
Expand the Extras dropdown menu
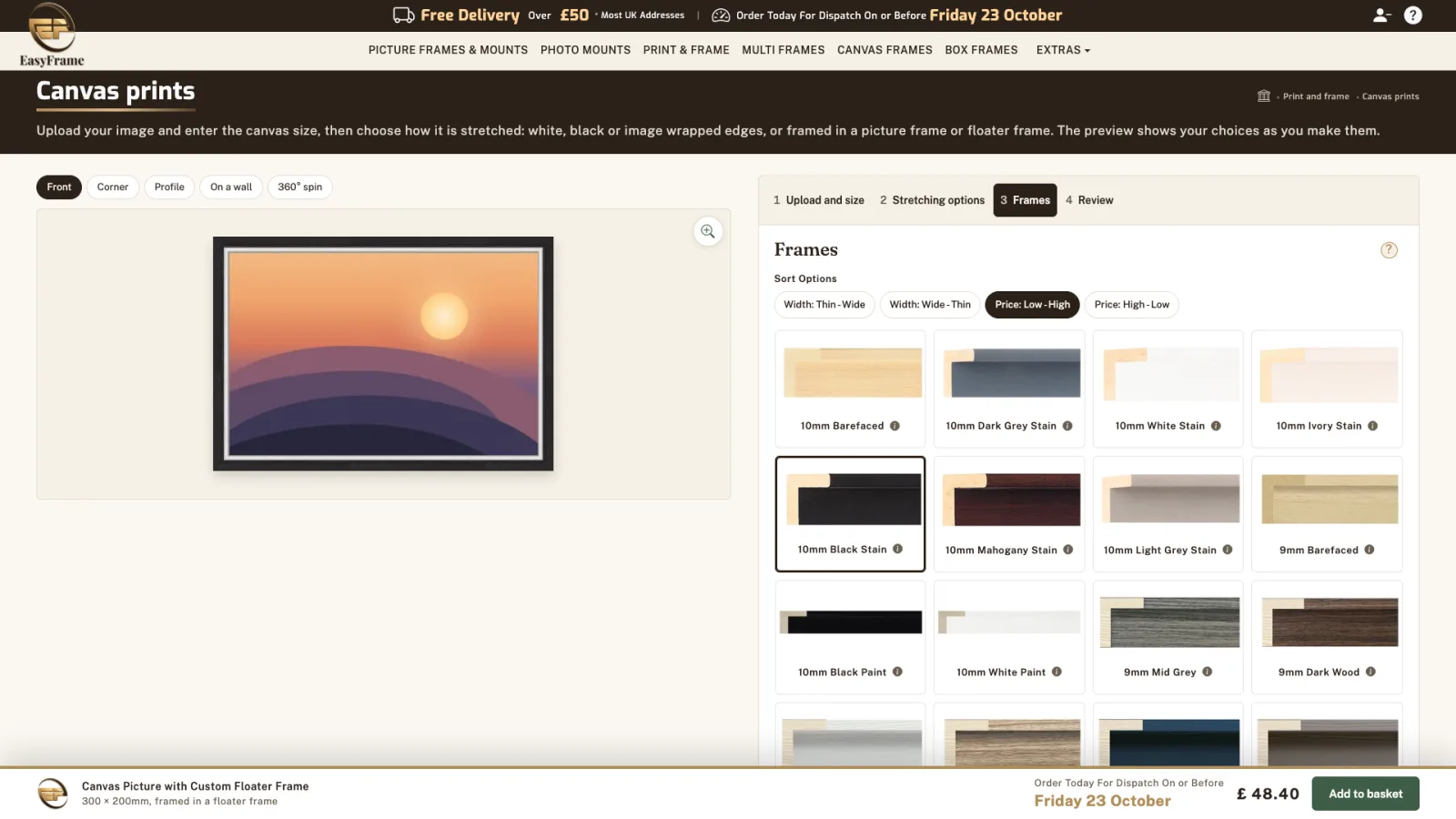pos(1063,50)
